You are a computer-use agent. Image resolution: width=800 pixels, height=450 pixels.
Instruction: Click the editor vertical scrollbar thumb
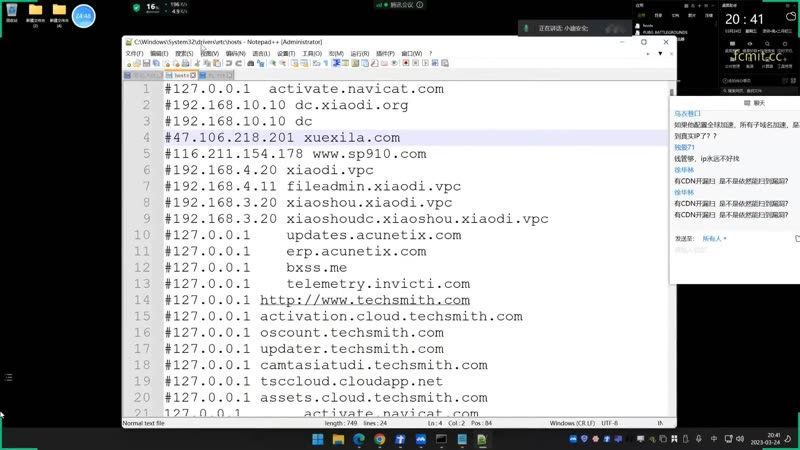pyautogui.click(x=671, y=93)
